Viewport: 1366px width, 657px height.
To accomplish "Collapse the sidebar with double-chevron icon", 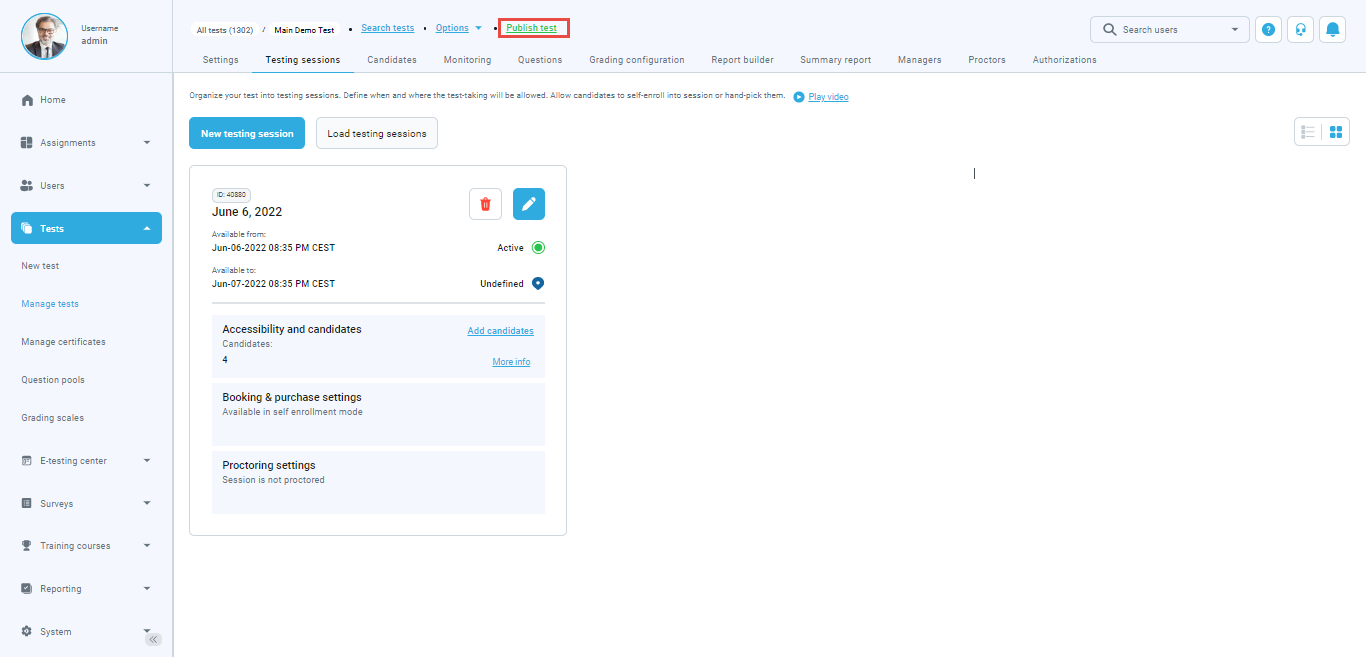I will tap(154, 639).
